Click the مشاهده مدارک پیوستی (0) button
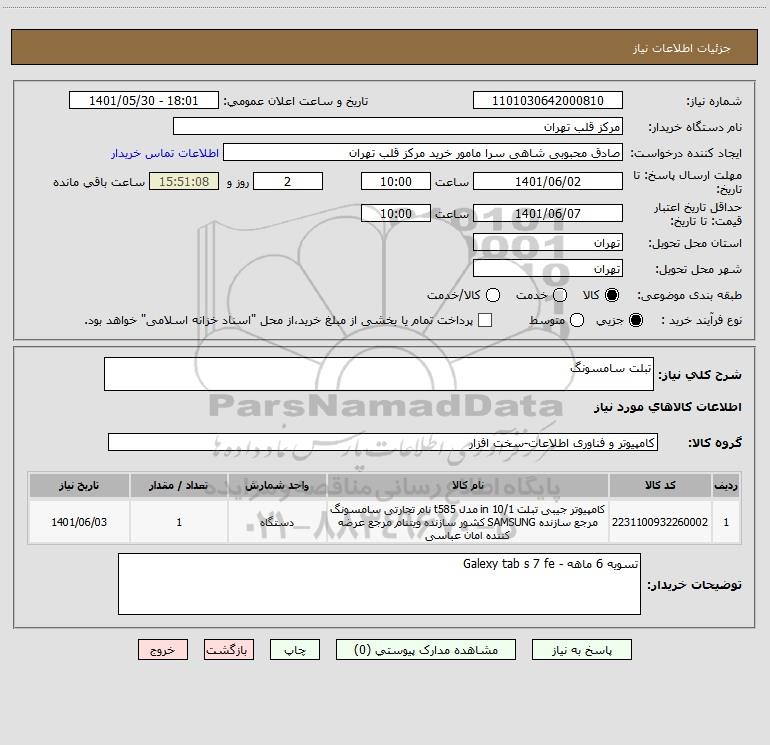Image resolution: width=770 pixels, height=745 pixels. (x=426, y=650)
